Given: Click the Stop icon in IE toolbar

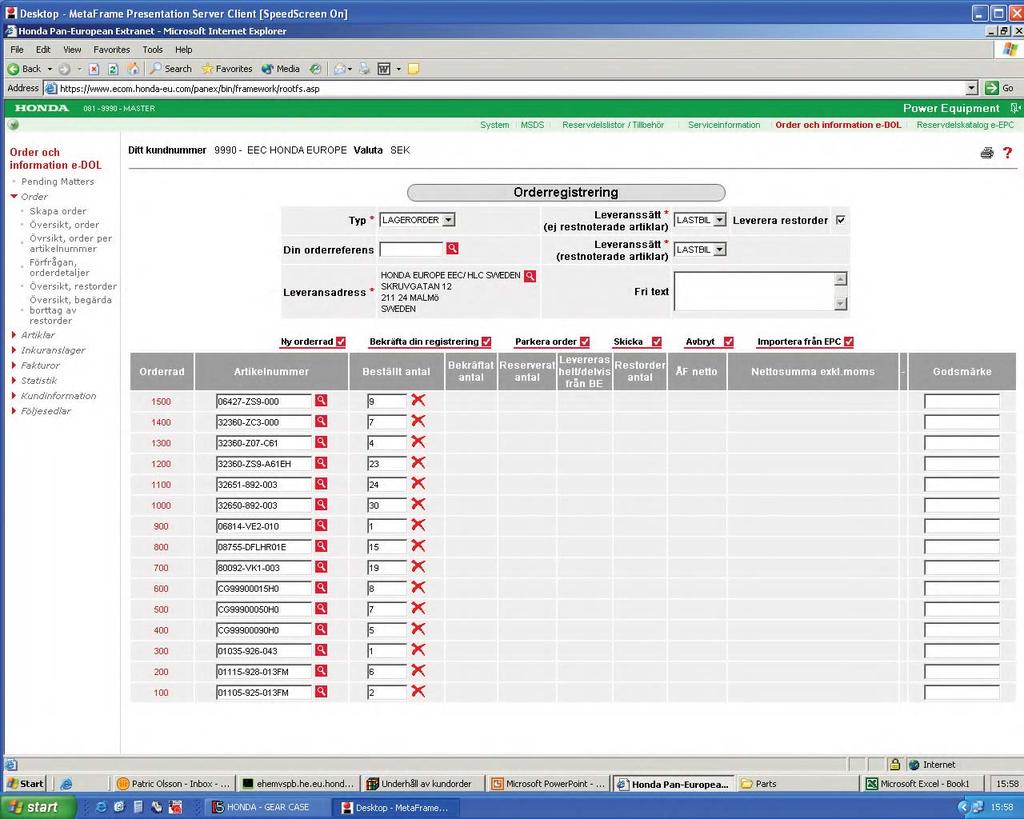Looking at the screenshot, I should click(93, 69).
